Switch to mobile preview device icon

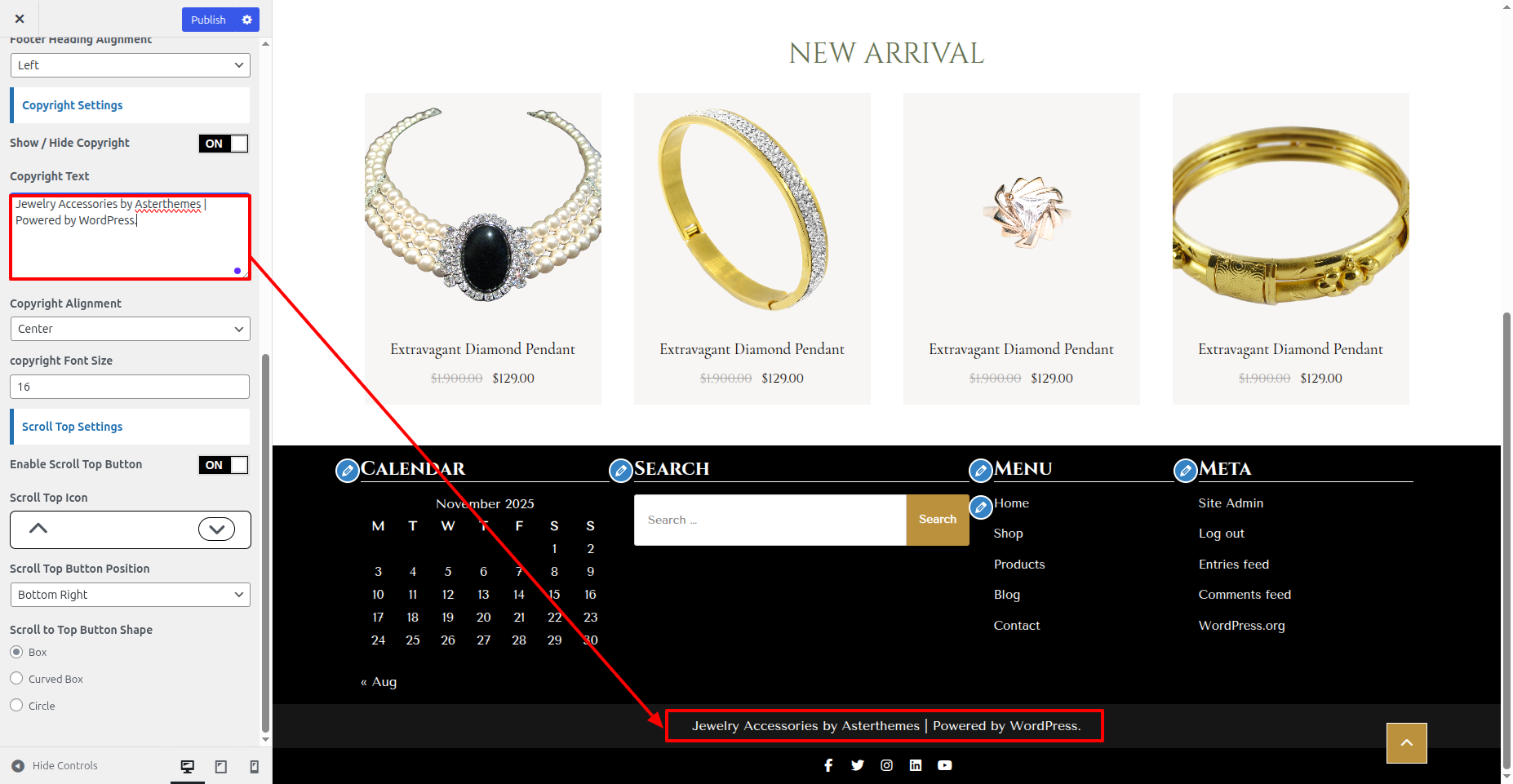pos(254,766)
